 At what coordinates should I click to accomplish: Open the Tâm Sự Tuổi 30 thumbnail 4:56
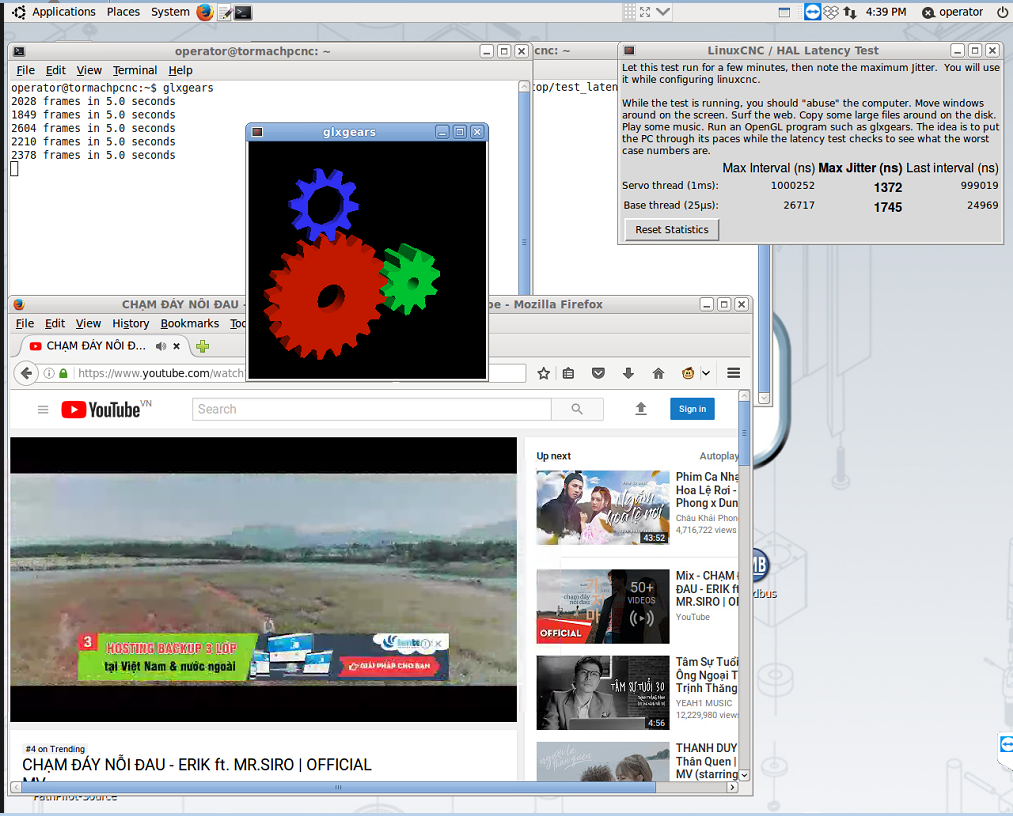(x=603, y=693)
